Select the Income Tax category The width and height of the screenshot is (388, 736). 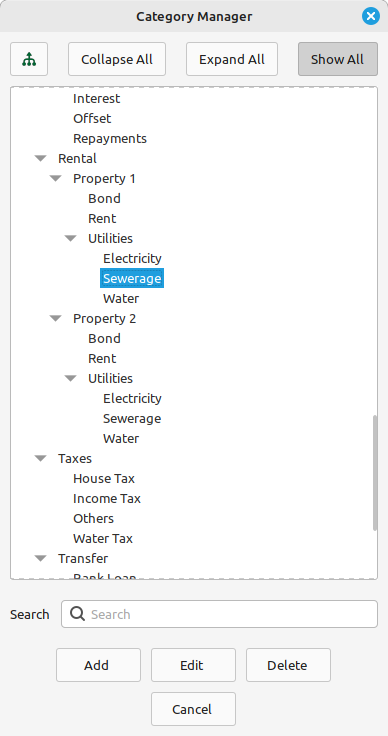107,498
